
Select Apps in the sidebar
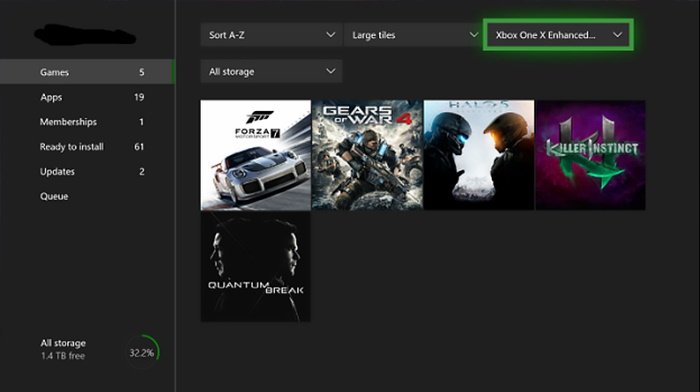pyautogui.click(x=87, y=97)
